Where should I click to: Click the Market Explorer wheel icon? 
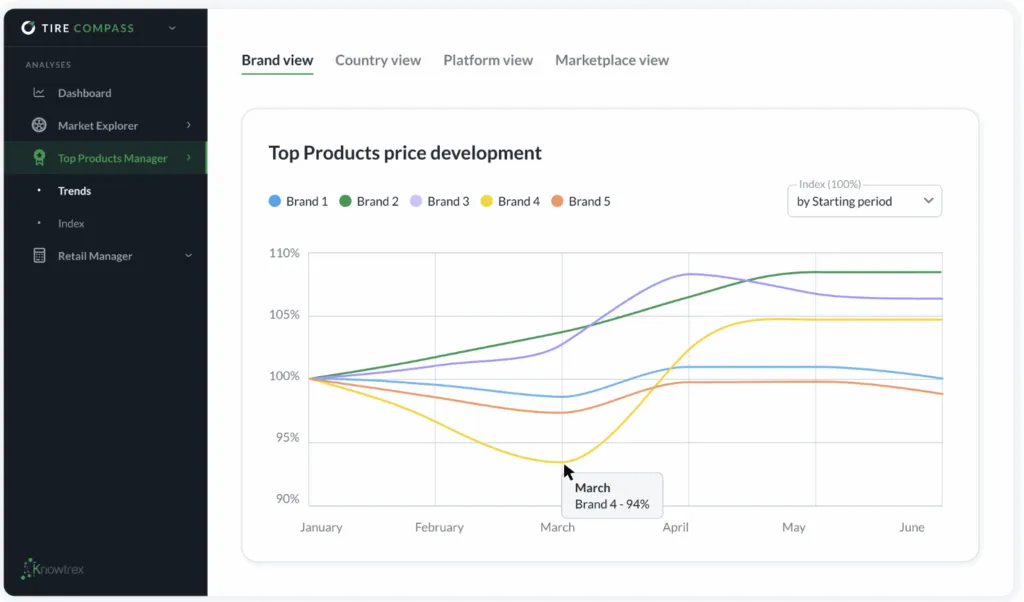39,126
